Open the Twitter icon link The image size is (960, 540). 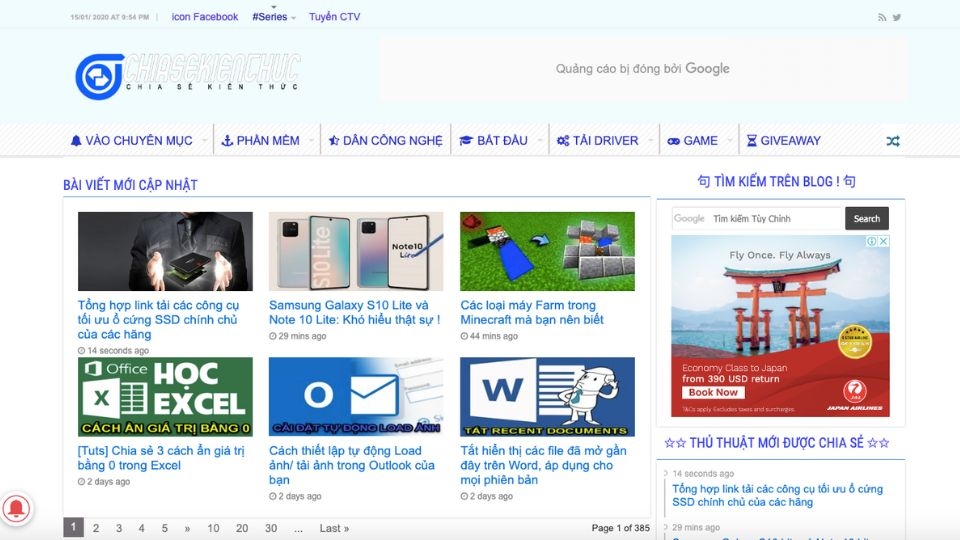(x=896, y=18)
